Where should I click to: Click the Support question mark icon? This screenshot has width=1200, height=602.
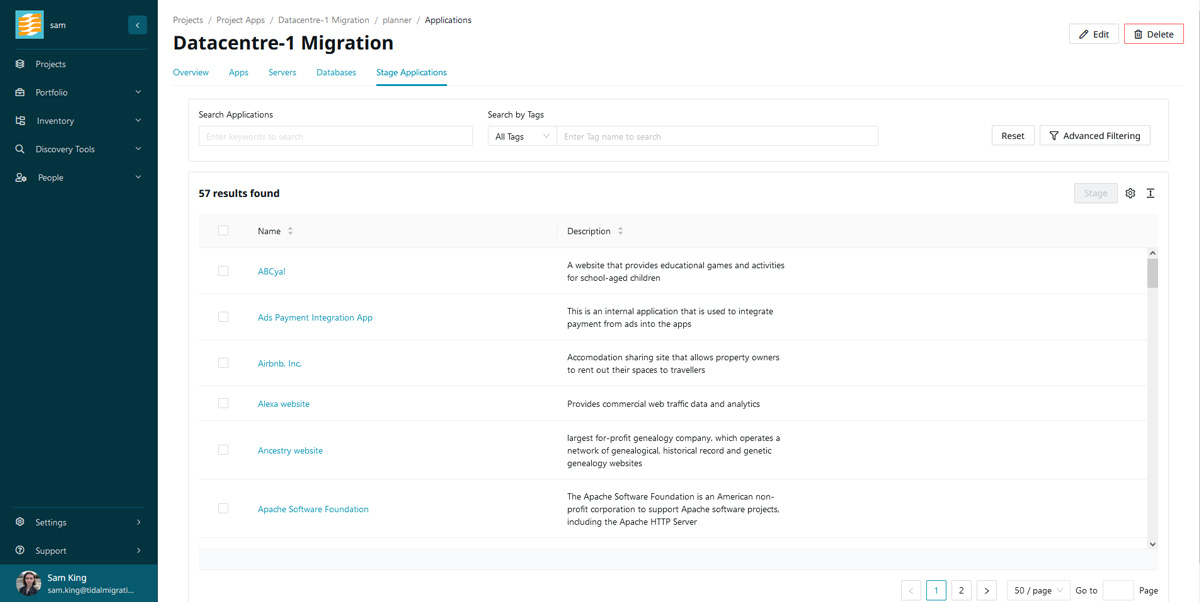tap(20, 550)
